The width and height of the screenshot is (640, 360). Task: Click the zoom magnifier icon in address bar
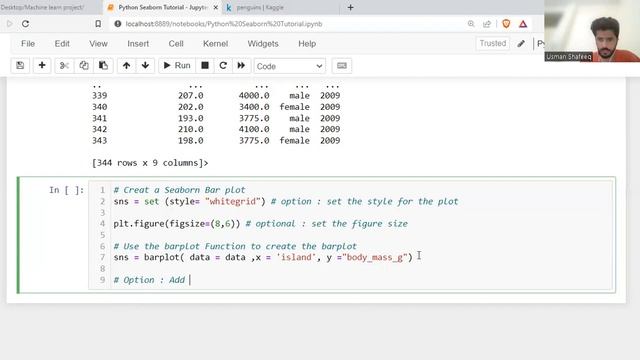[471, 24]
